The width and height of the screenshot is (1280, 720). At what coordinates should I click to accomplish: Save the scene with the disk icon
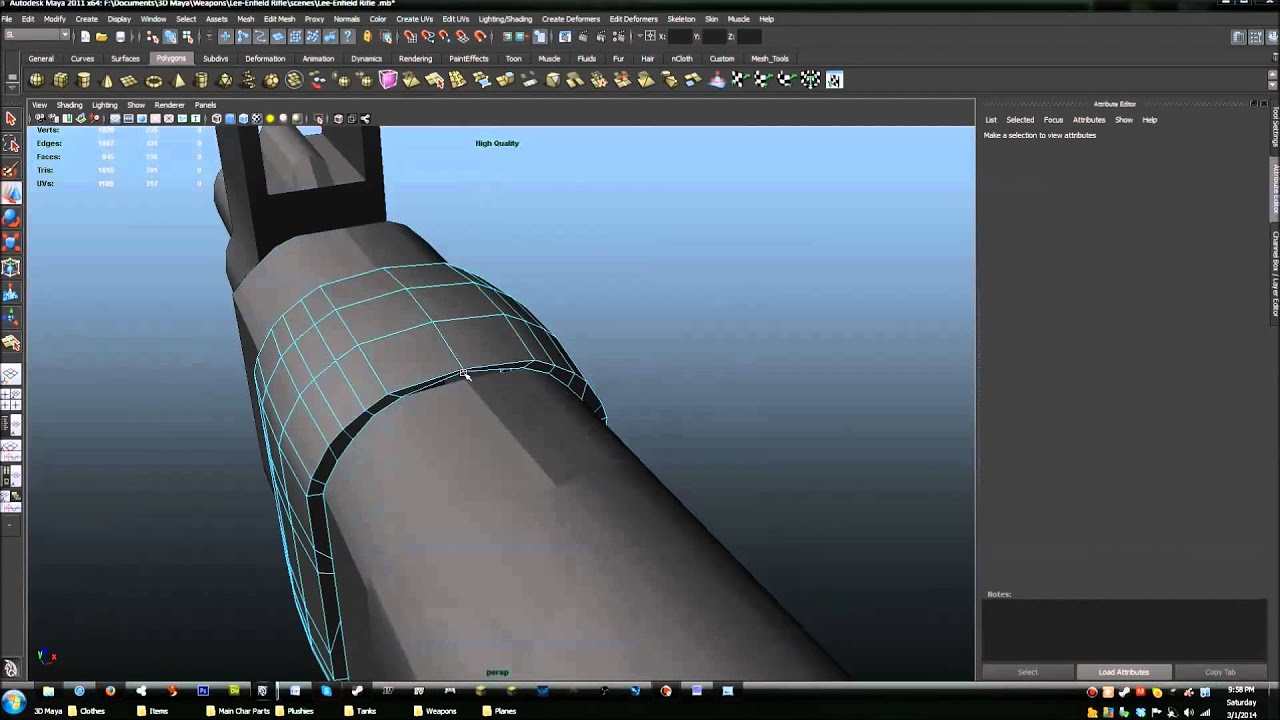point(120,37)
